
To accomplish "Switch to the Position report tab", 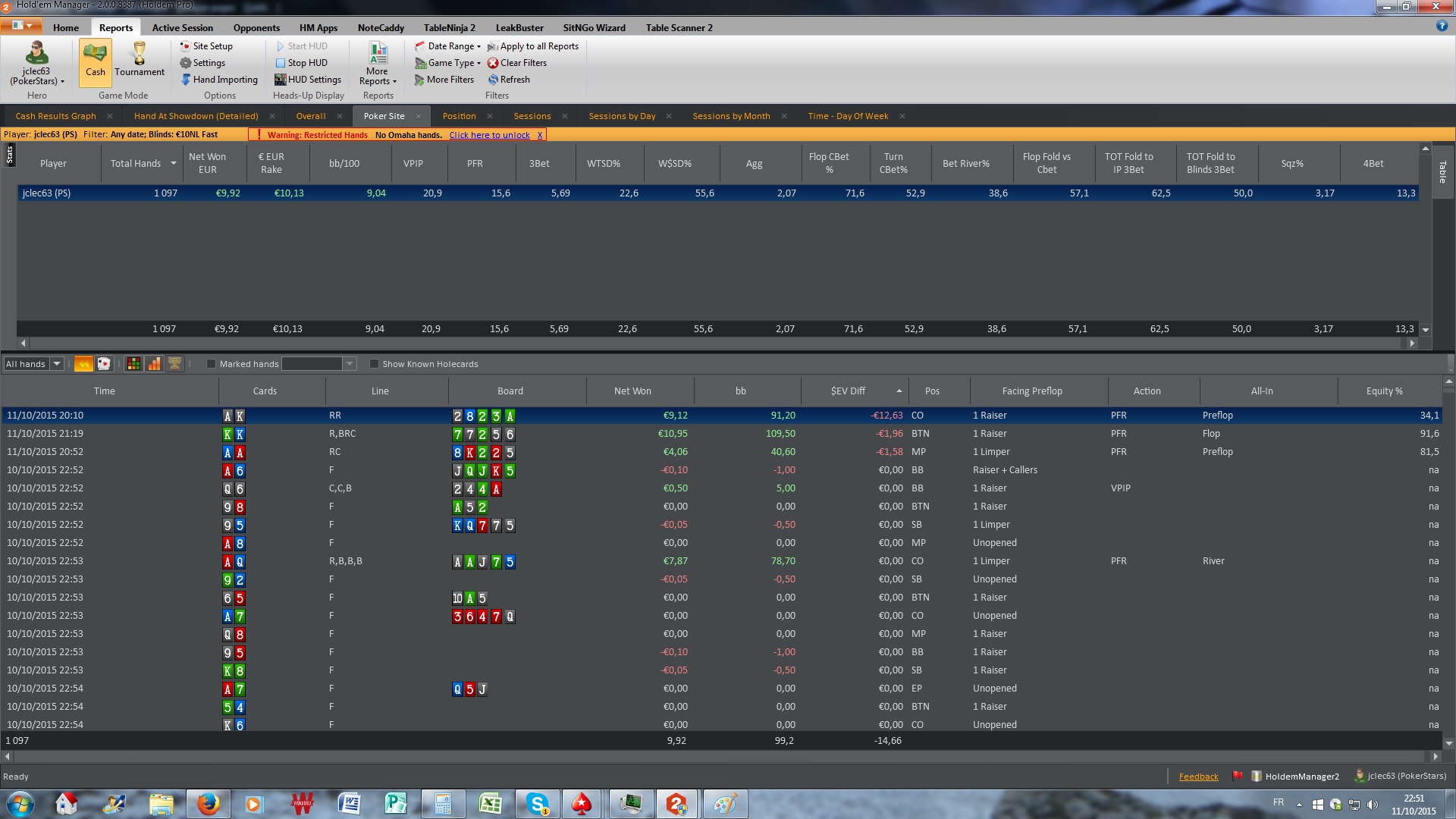I will coord(459,116).
